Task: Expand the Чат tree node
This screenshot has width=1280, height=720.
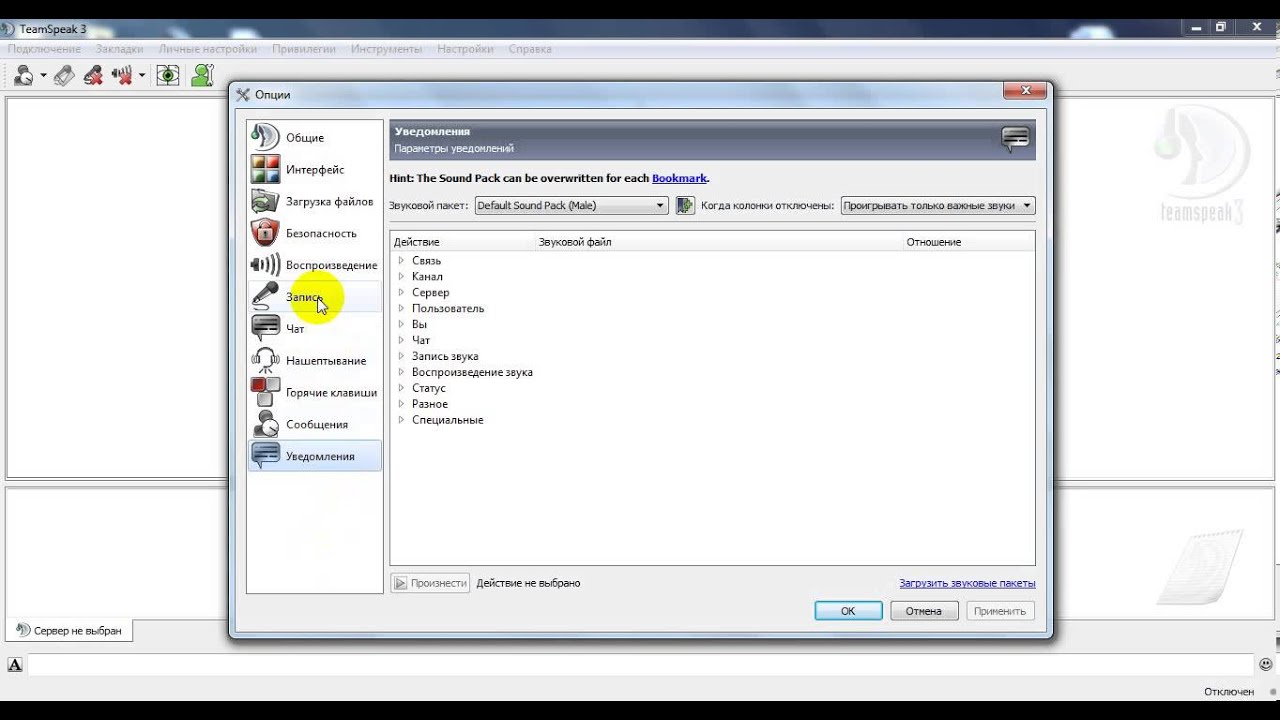Action: click(401, 340)
